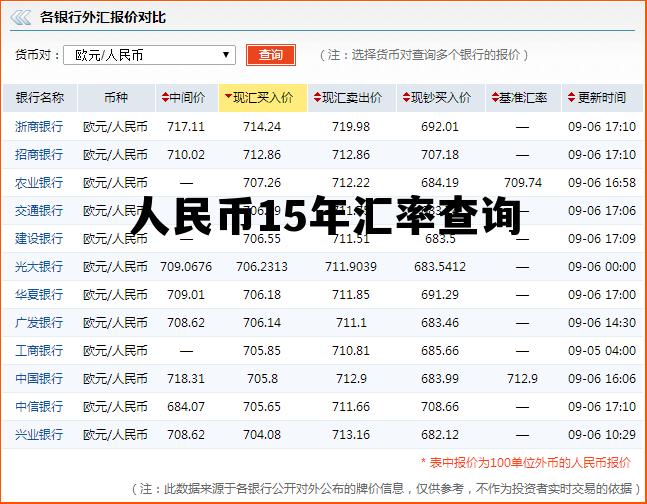Click the 09-06 16:58 update time

602,182
